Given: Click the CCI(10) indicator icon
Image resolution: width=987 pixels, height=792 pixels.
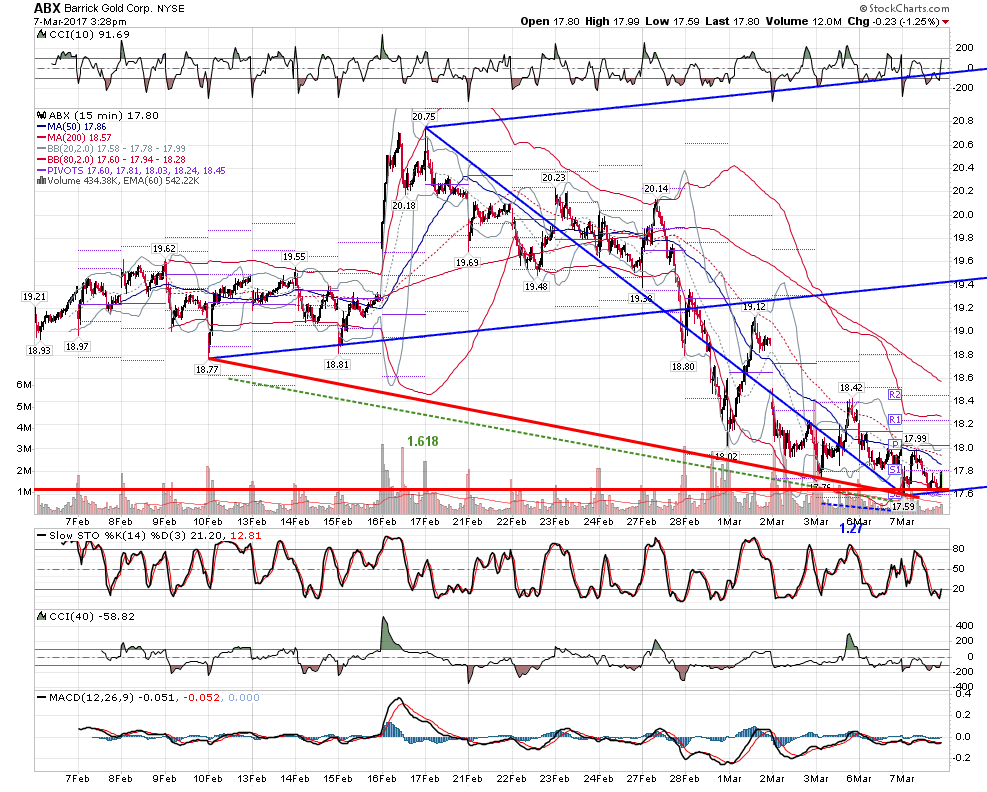Looking at the screenshot, I should [x=42, y=35].
